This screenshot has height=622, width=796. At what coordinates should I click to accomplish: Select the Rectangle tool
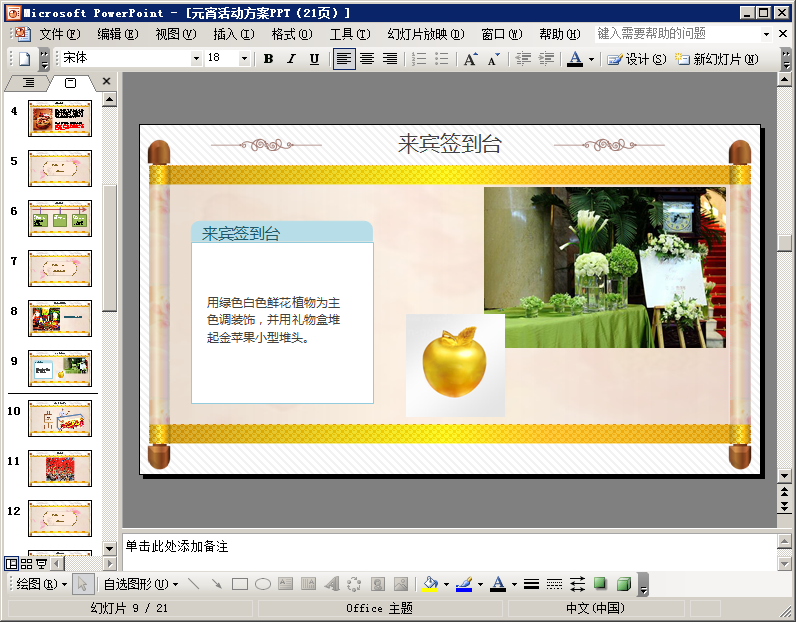point(240,584)
